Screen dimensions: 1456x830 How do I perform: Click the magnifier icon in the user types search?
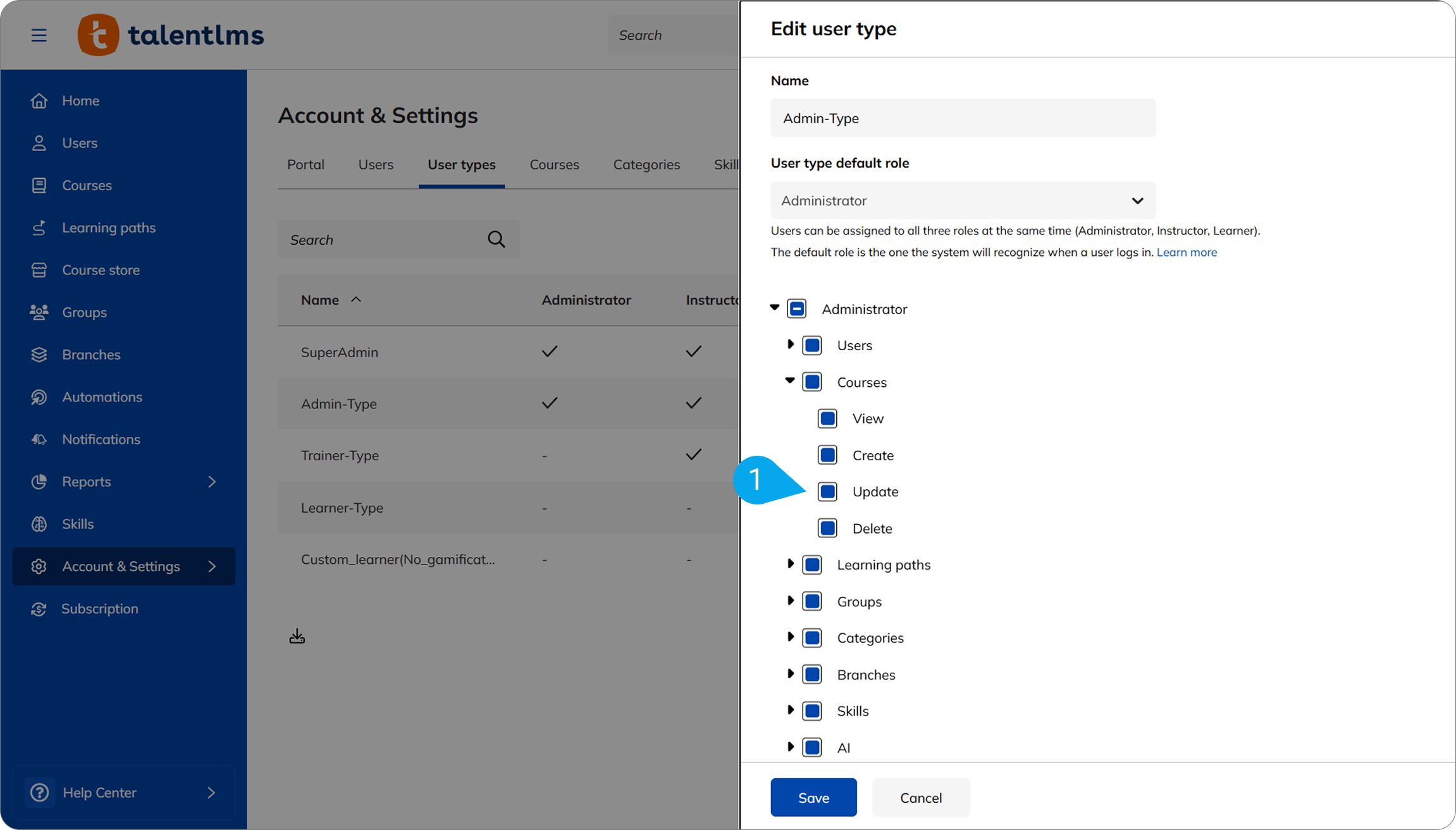(x=497, y=240)
